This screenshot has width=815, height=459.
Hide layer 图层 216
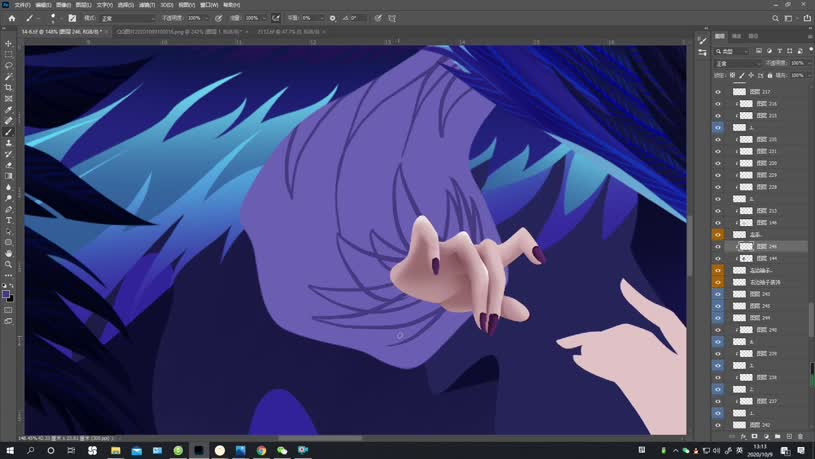(x=718, y=103)
